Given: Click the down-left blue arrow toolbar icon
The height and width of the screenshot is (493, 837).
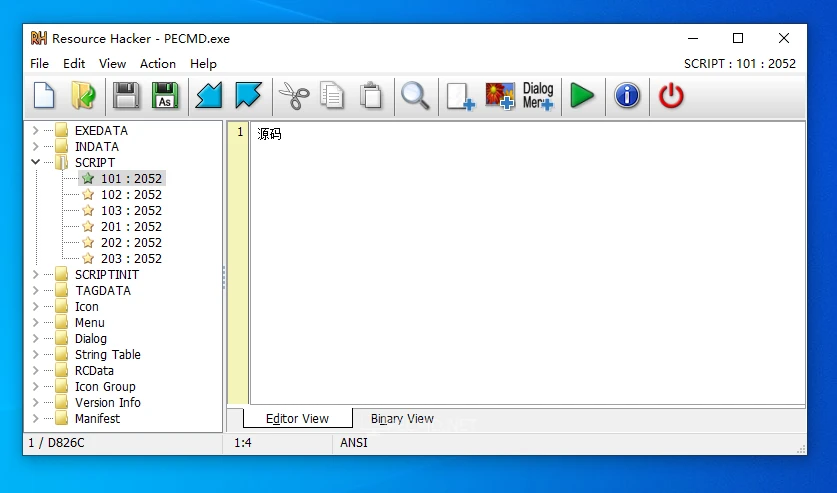Looking at the screenshot, I should (x=209, y=96).
